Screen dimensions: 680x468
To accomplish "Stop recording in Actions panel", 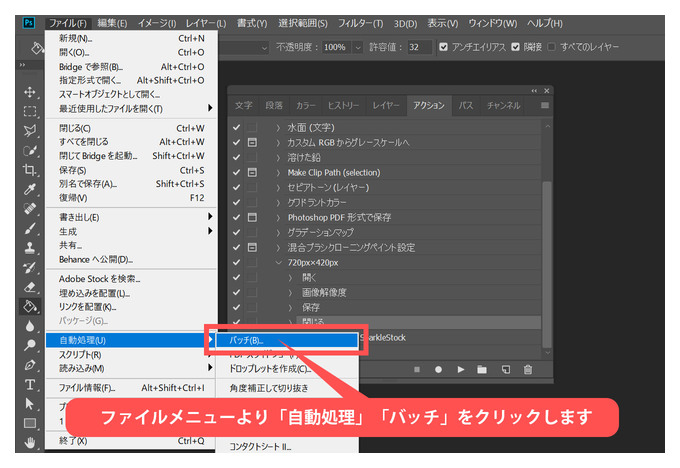I will tap(417, 370).
